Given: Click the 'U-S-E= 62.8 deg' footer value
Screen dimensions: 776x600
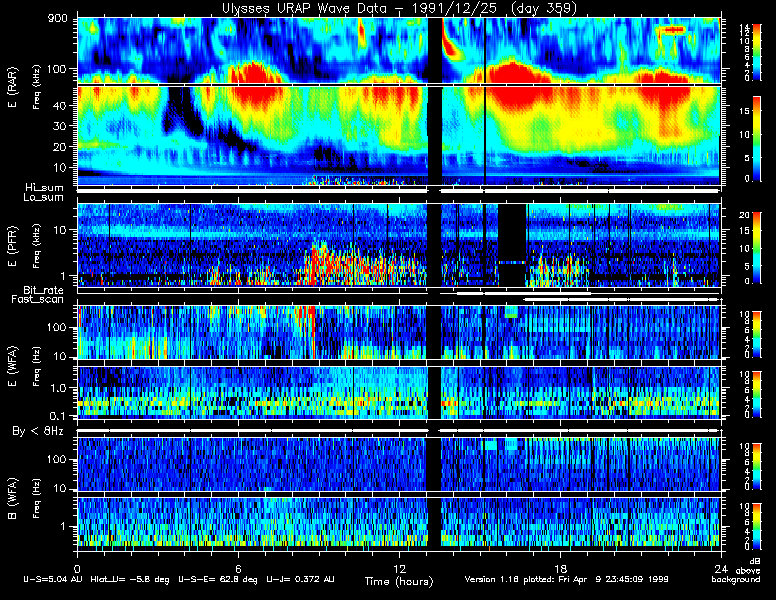Looking at the screenshot, I should click(218, 579).
